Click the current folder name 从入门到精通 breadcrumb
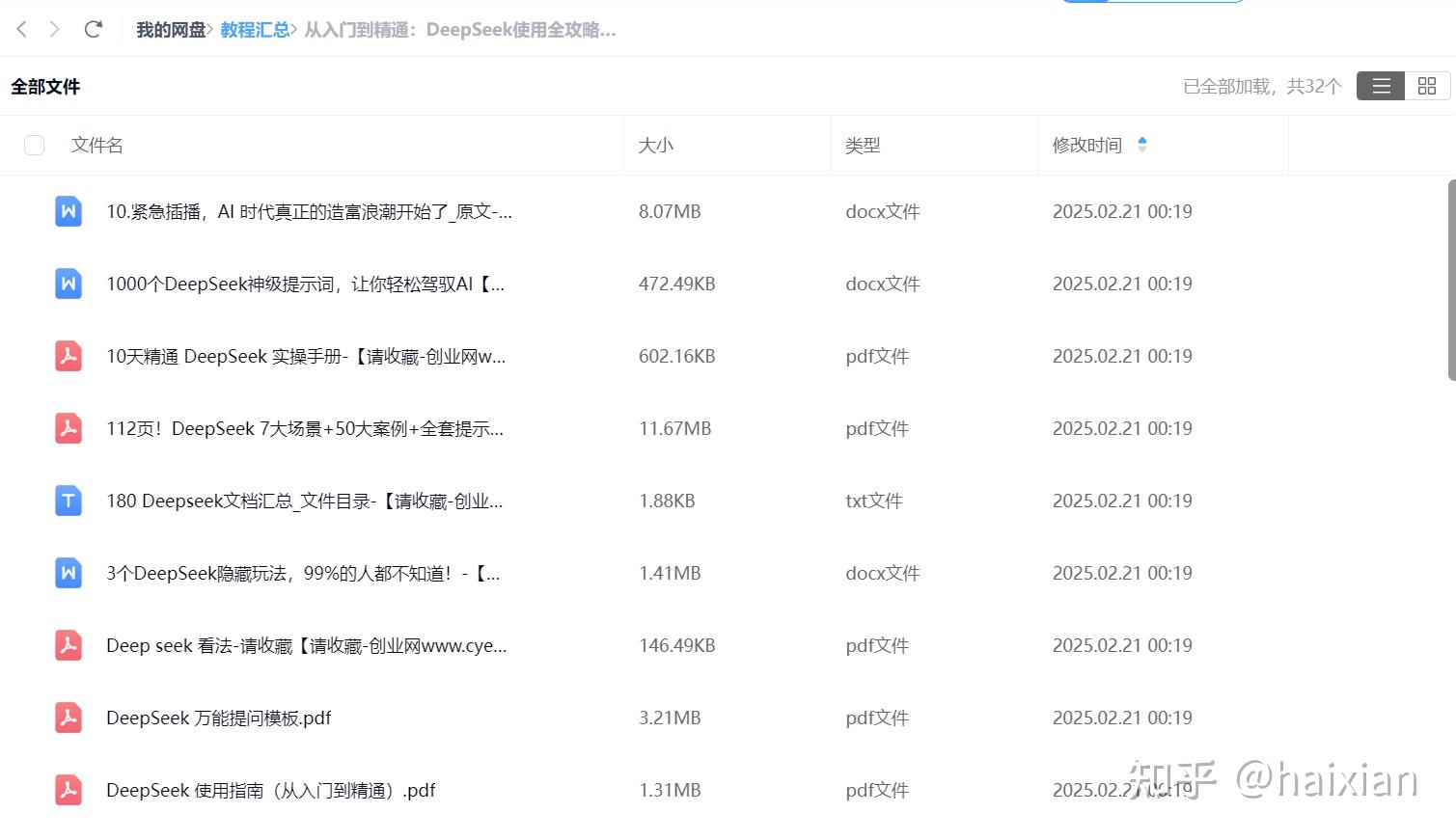The height and width of the screenshot is (840, 1456). [460, 30]
